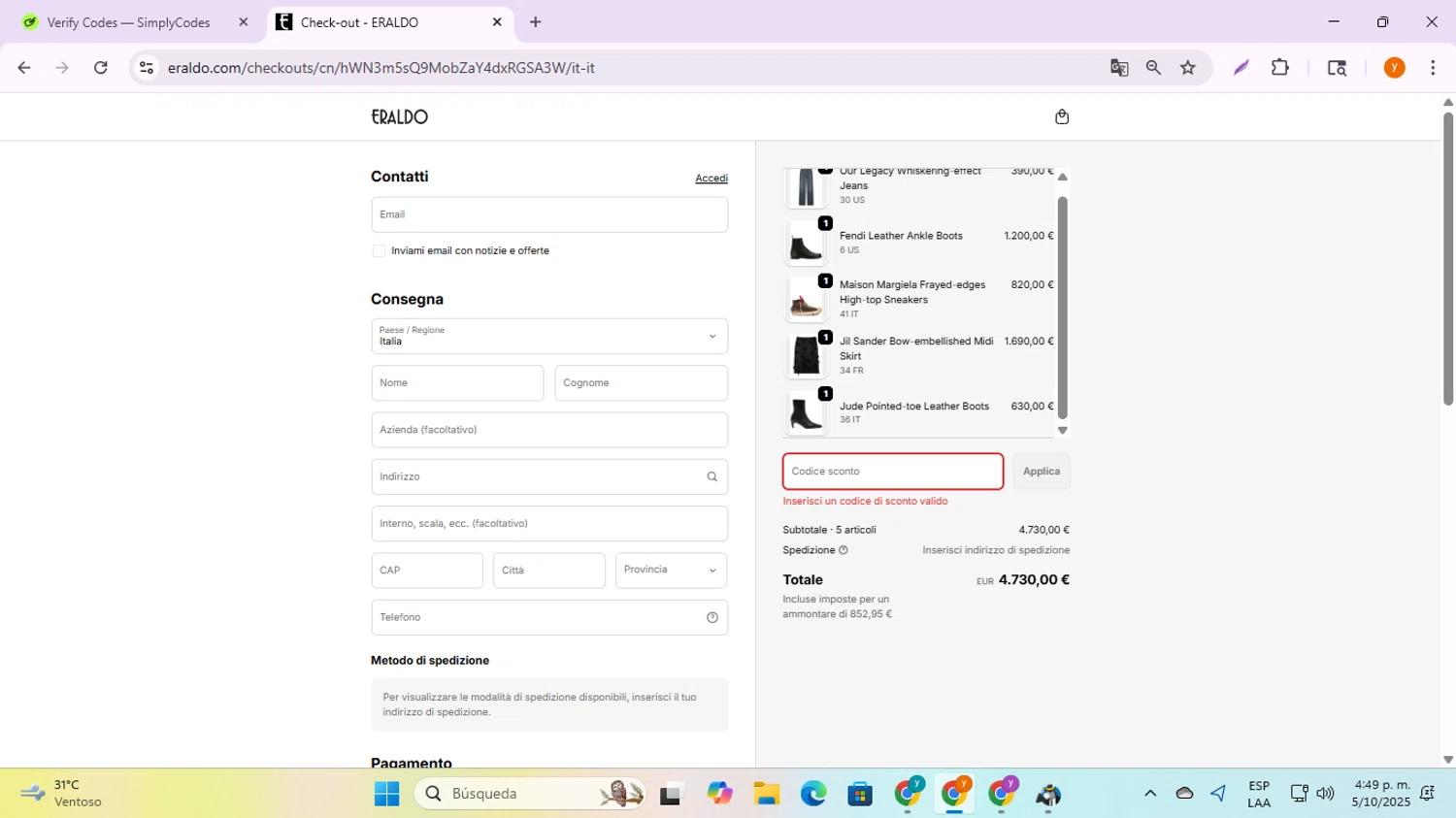Click the Jil Sander Midi Skirt thumbnail
Viewport: 1456px width, 818px height.
806,355
